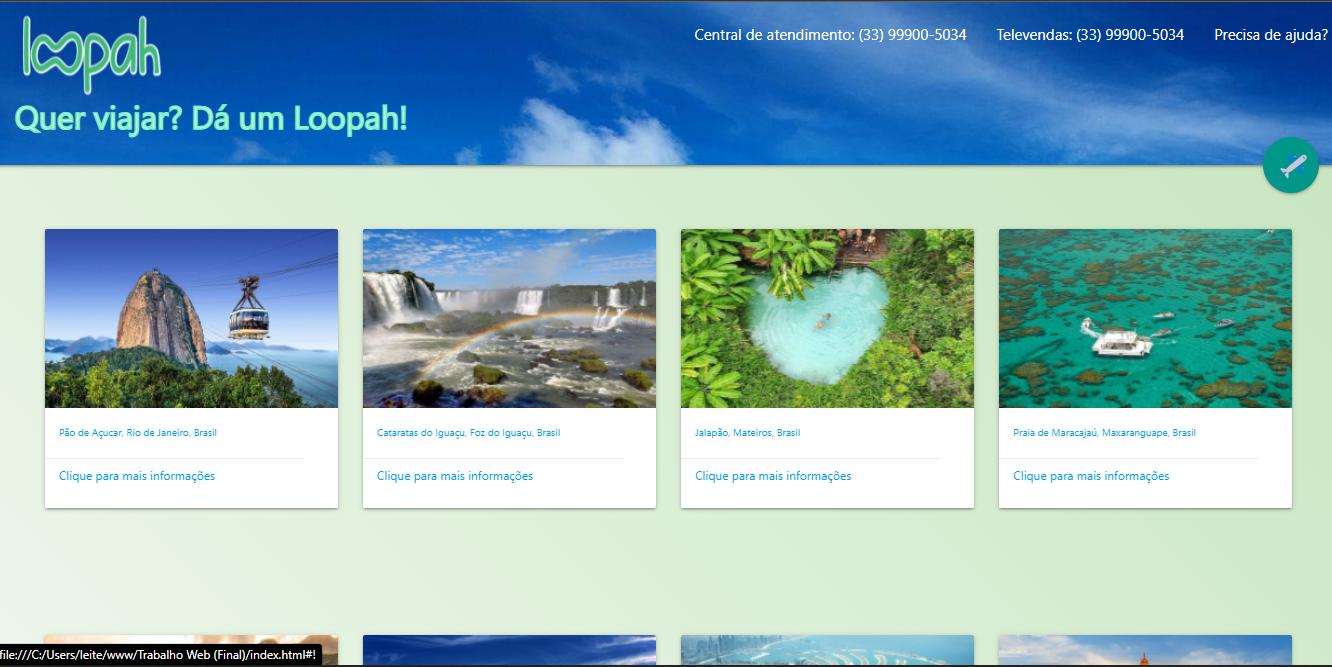This screenshot has width=1332, height=667.
Task: Click the Sugarloaf cable car photo
Action: point(190,317)
